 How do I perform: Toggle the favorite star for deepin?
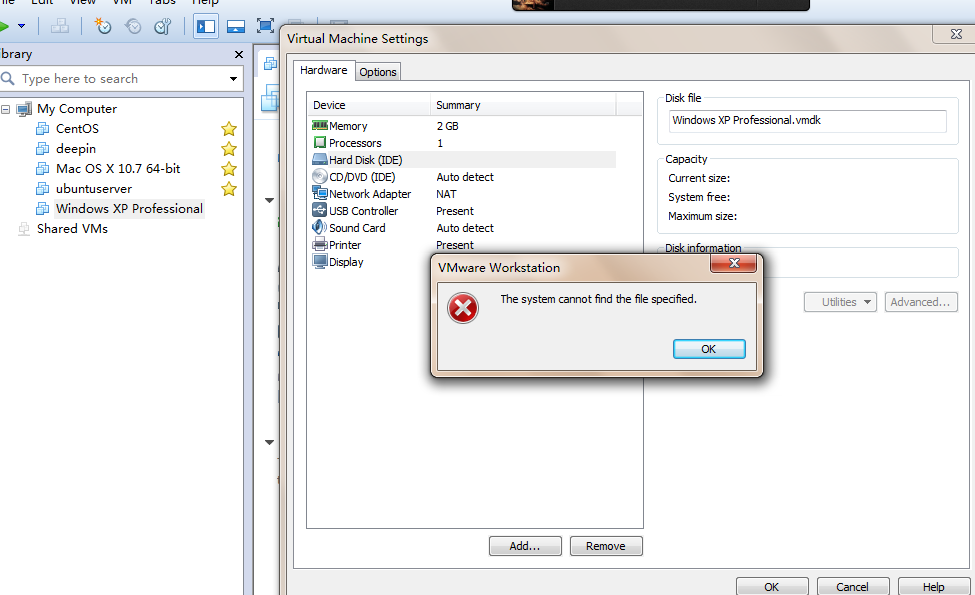pos(229,149)
